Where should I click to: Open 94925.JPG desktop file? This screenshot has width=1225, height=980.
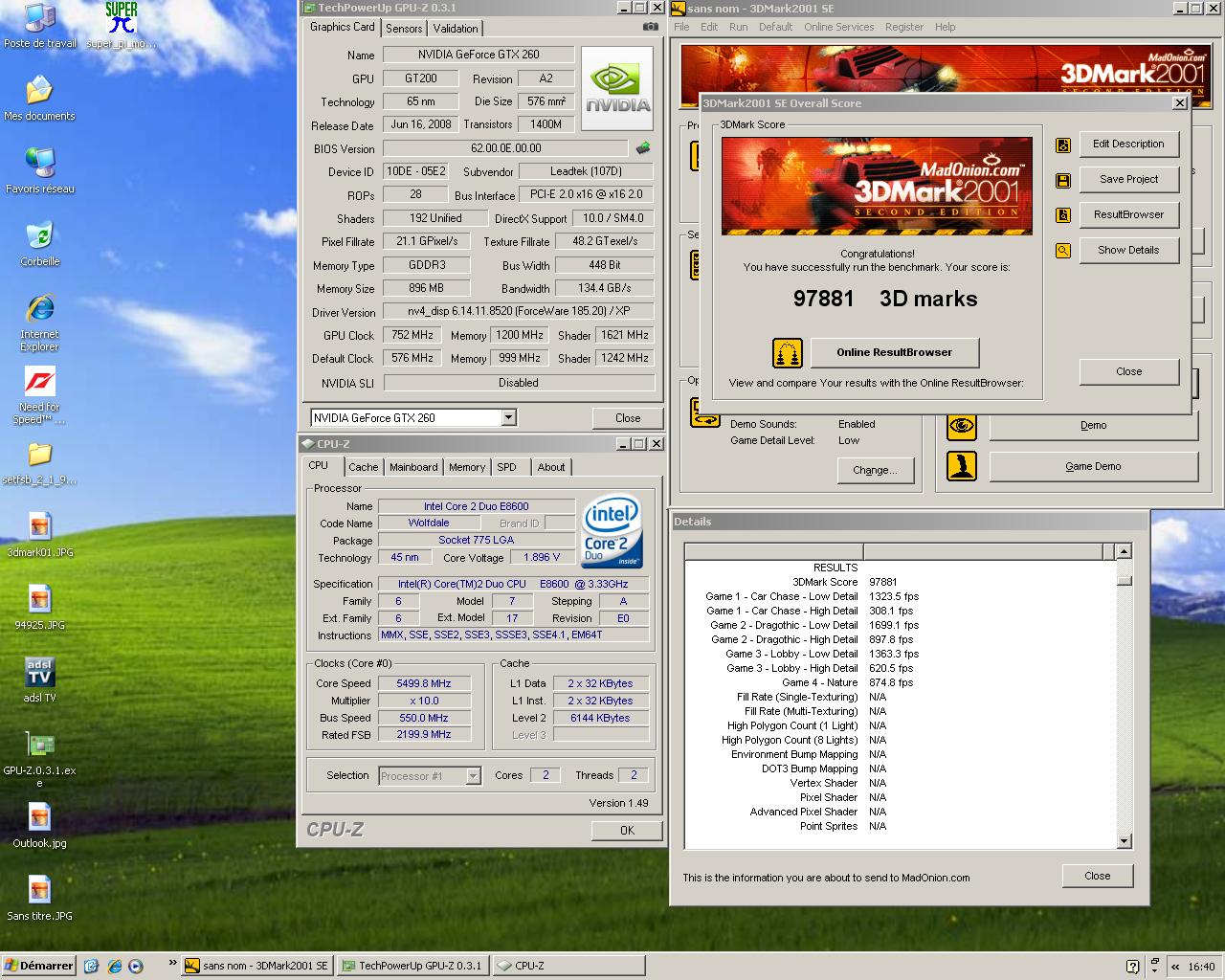(x=39, y=608)
